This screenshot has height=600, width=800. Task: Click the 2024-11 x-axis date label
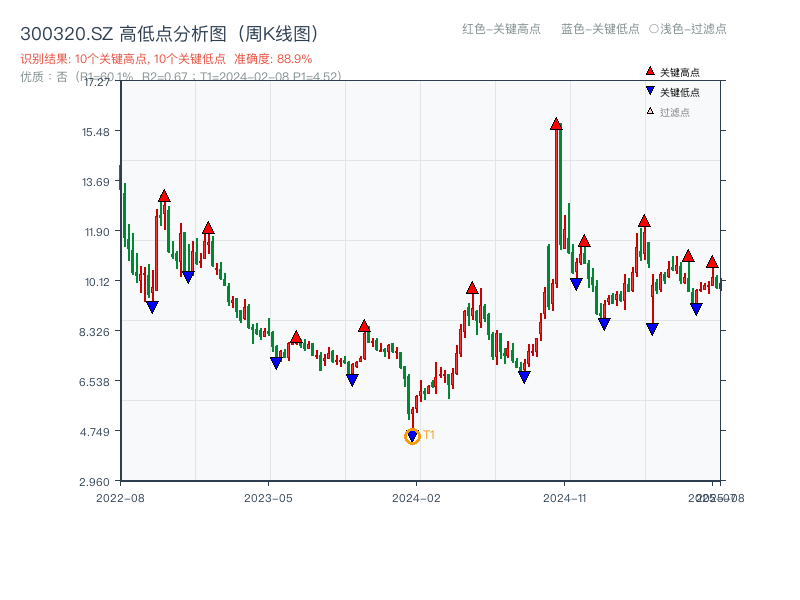point(564,498)
